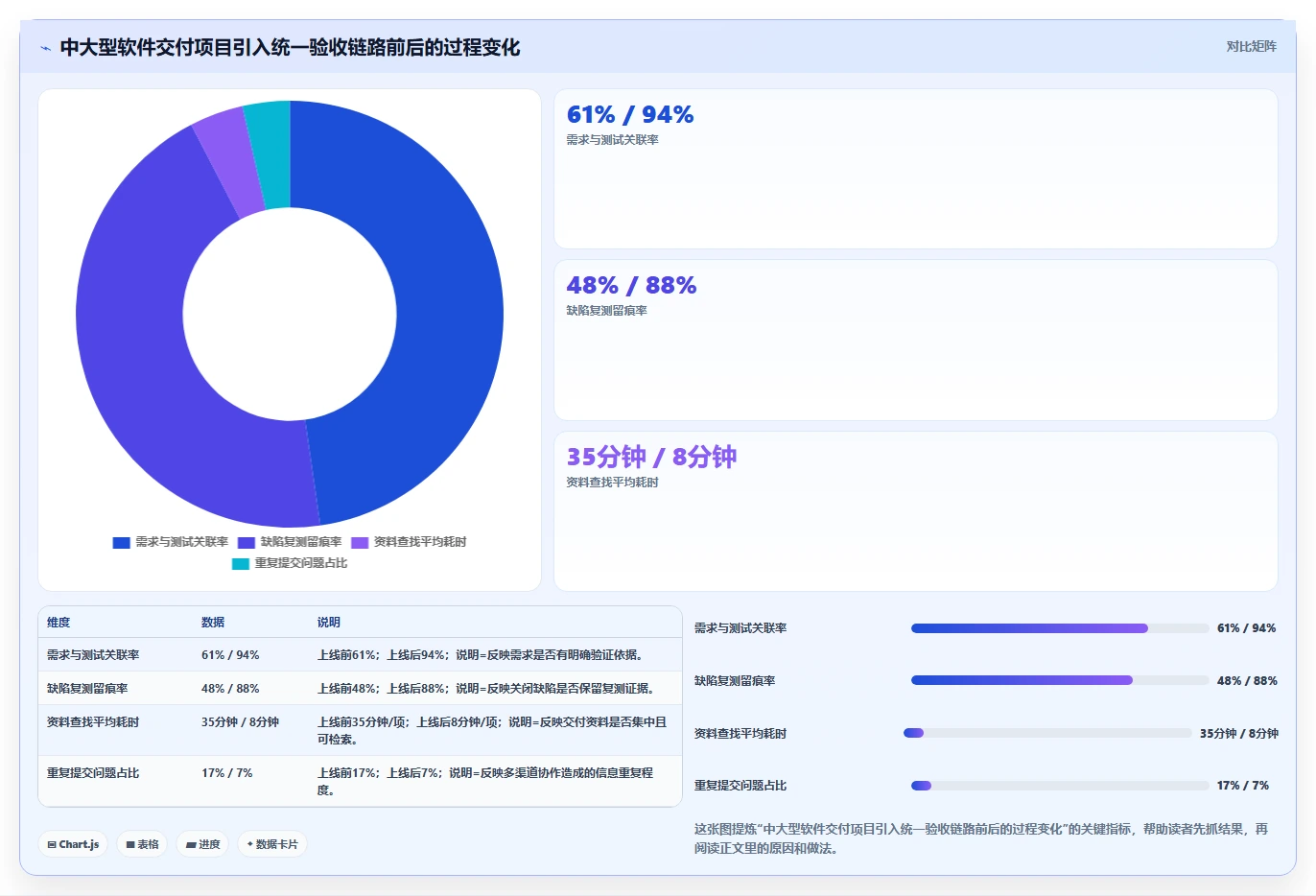Click the 数据卡片 tag chip
The image size is (1316, 896).
pos(272,844)
